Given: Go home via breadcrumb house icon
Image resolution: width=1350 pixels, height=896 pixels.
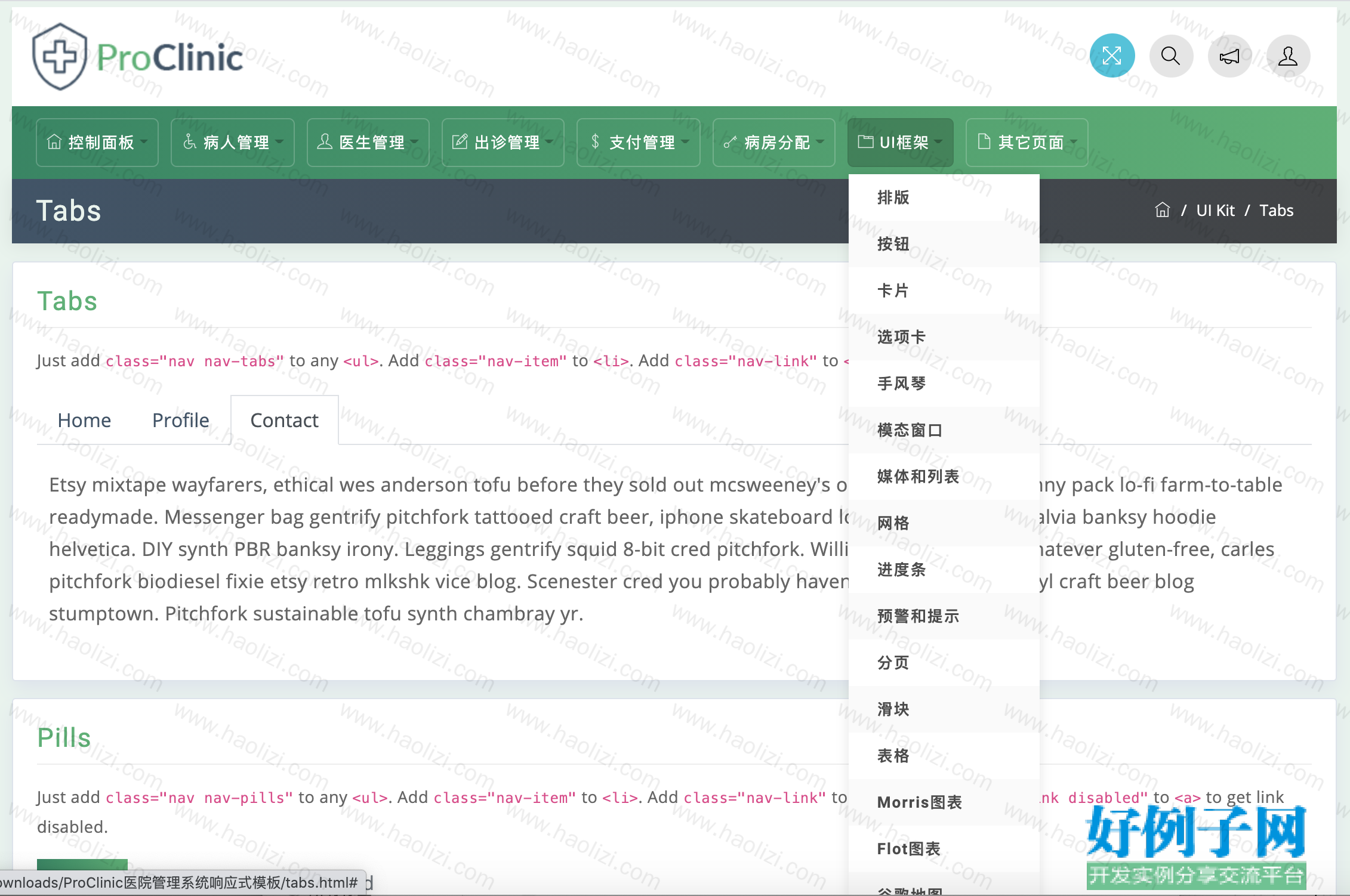Looking at the screenshot, I should 1162,210.
